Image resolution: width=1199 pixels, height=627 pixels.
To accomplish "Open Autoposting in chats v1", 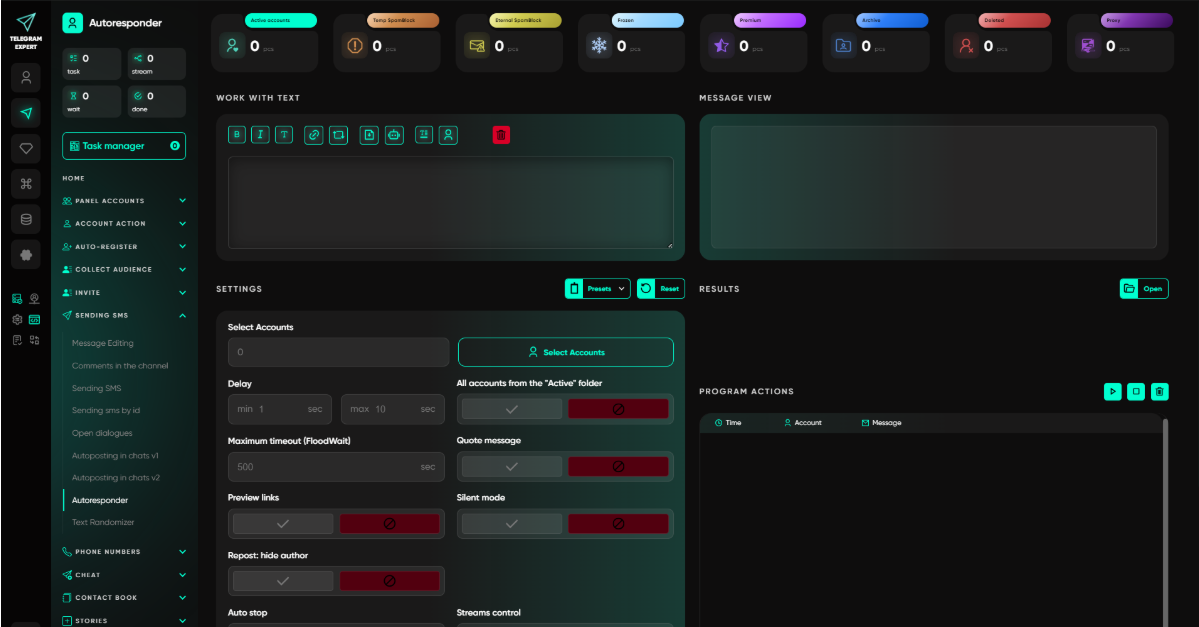I will (x=115, y=456).
